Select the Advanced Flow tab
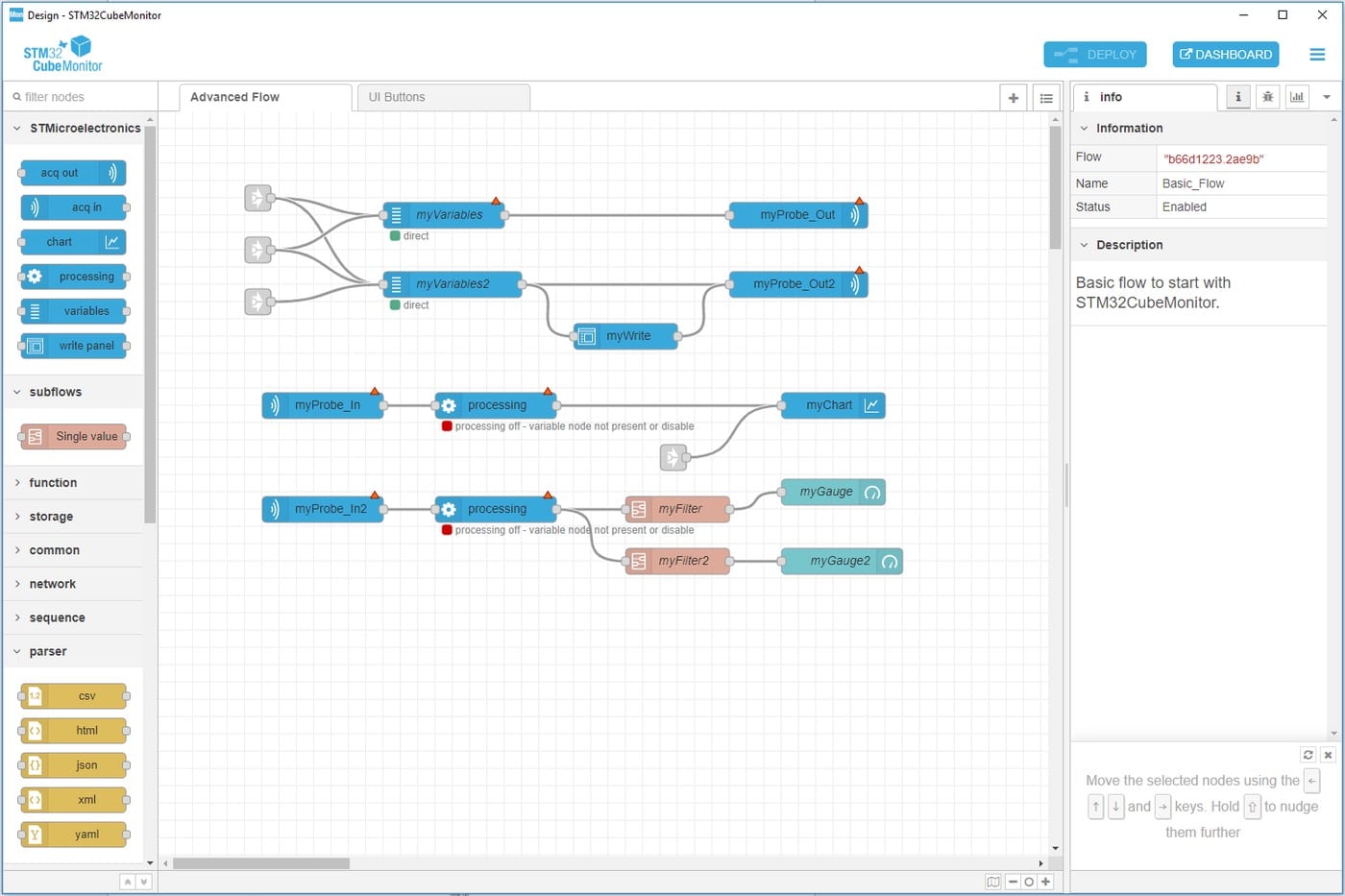This screenshot has width=1345, height=896. tap(234, 97)
